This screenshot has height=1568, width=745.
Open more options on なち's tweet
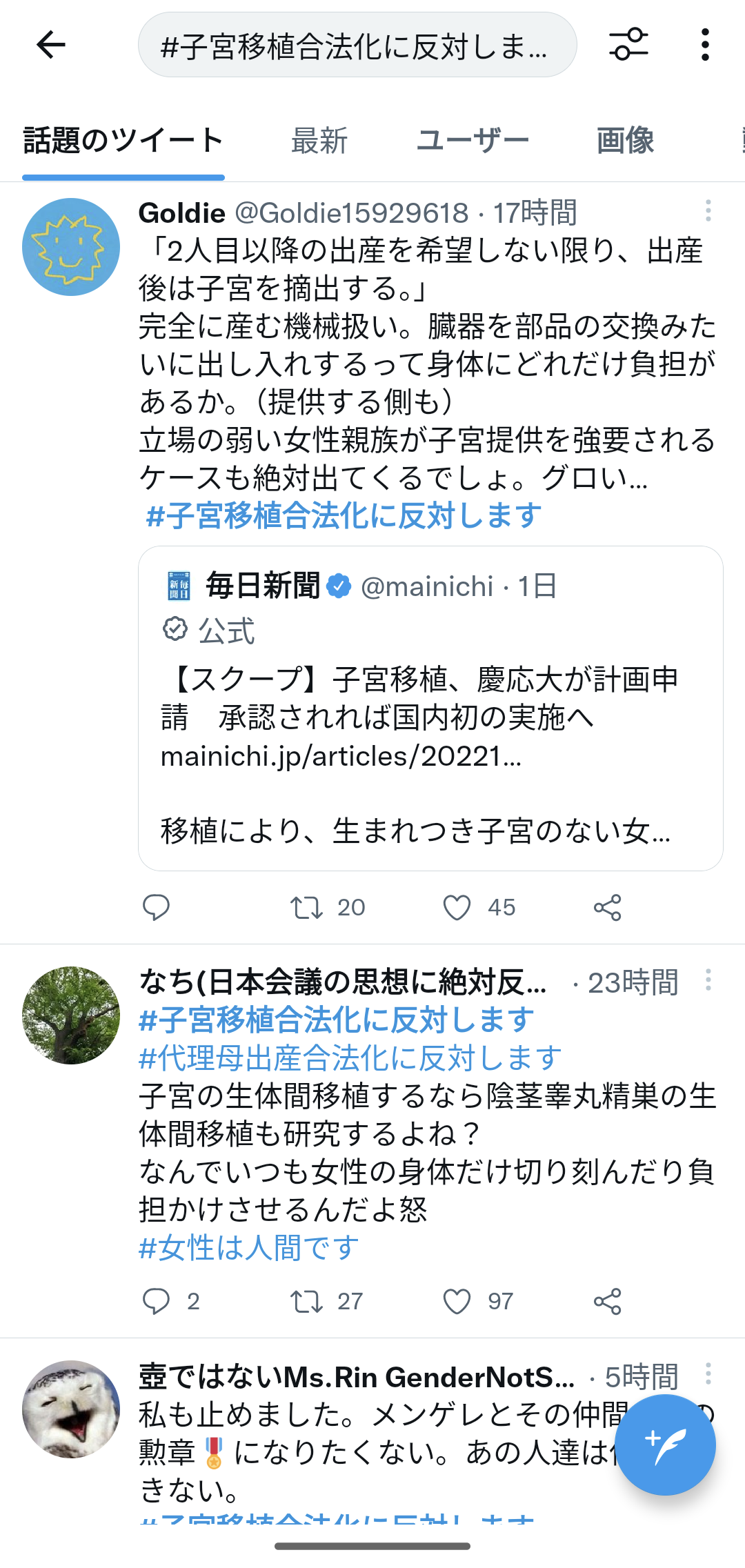(x=708, y=980)
